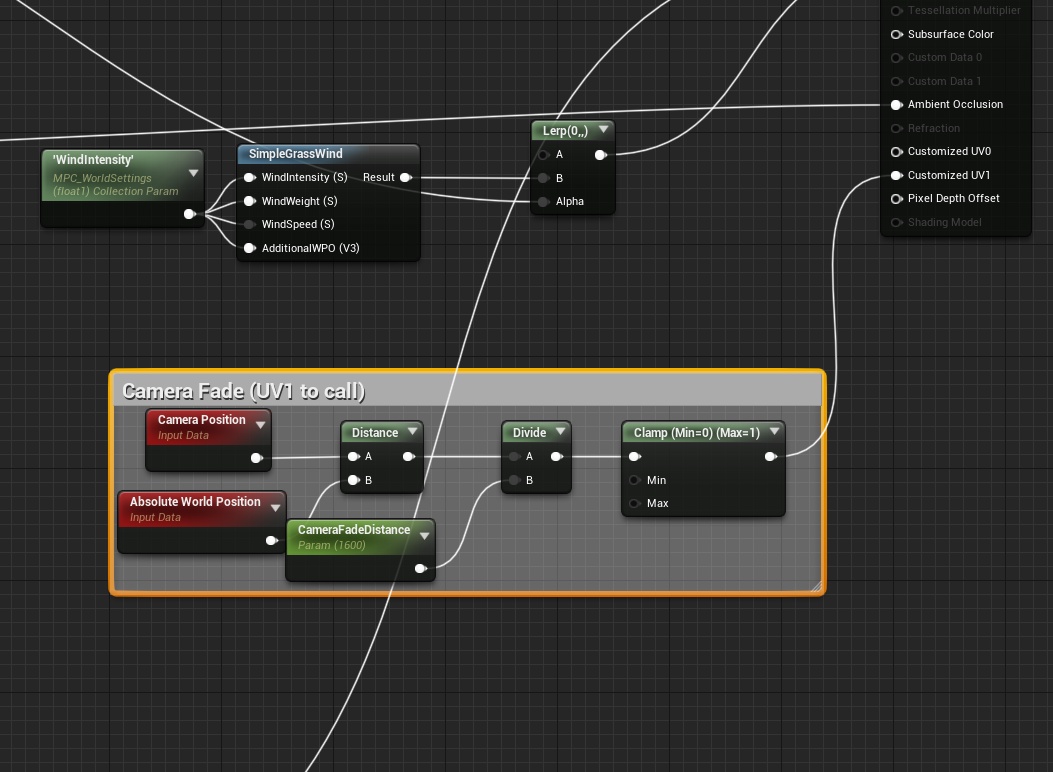Open the Distance node dropdown arrow
Viewport: 1053px width, 772px height.
click(x=411, y=432)
